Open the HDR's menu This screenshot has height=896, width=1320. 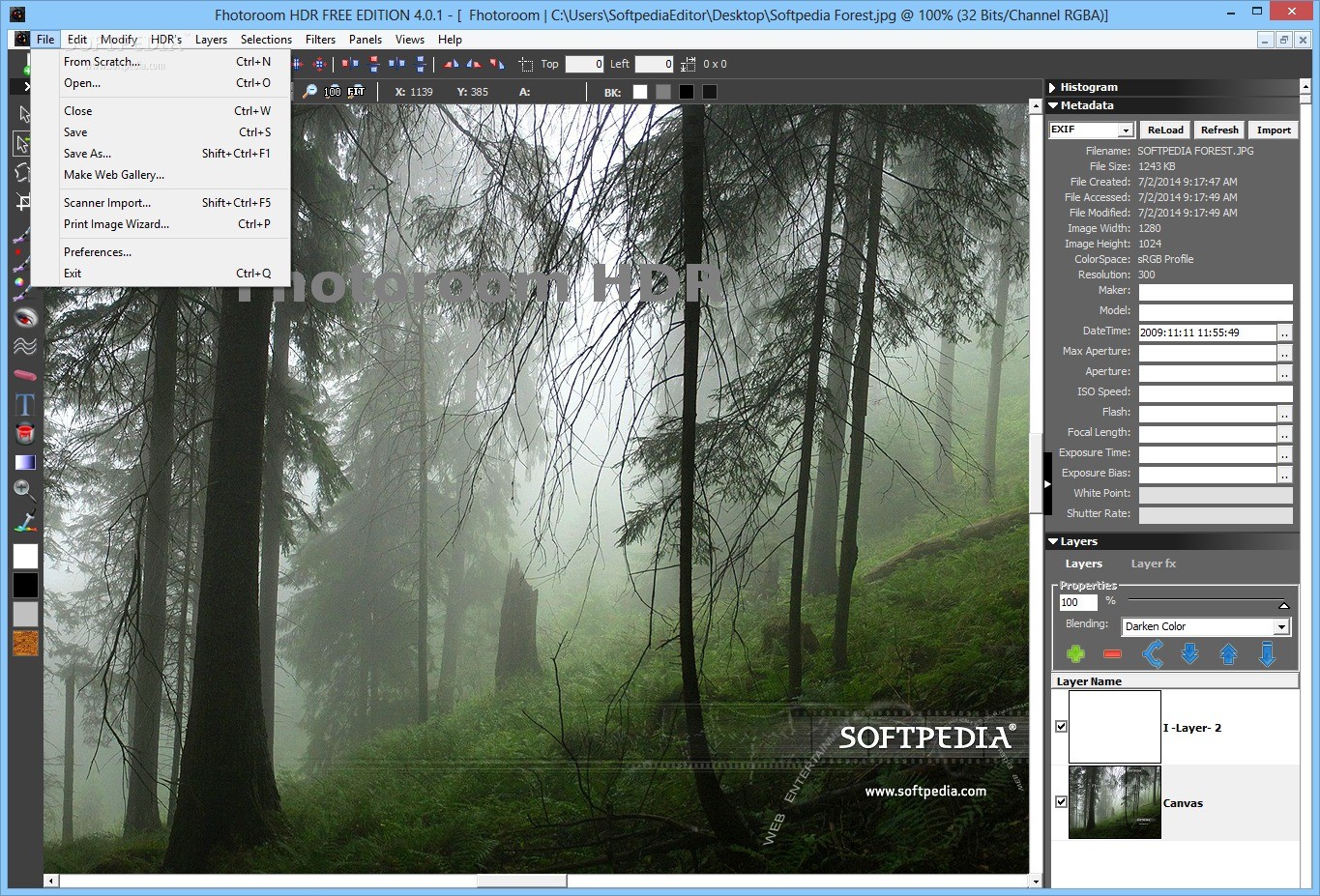166,40
